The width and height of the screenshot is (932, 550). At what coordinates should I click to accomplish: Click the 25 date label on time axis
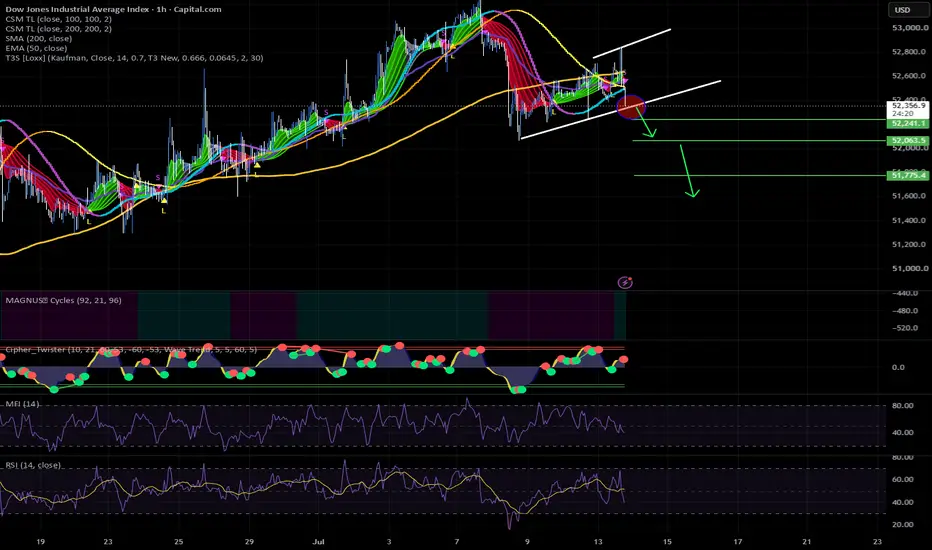pyautogui.click(x=179, y=542)
